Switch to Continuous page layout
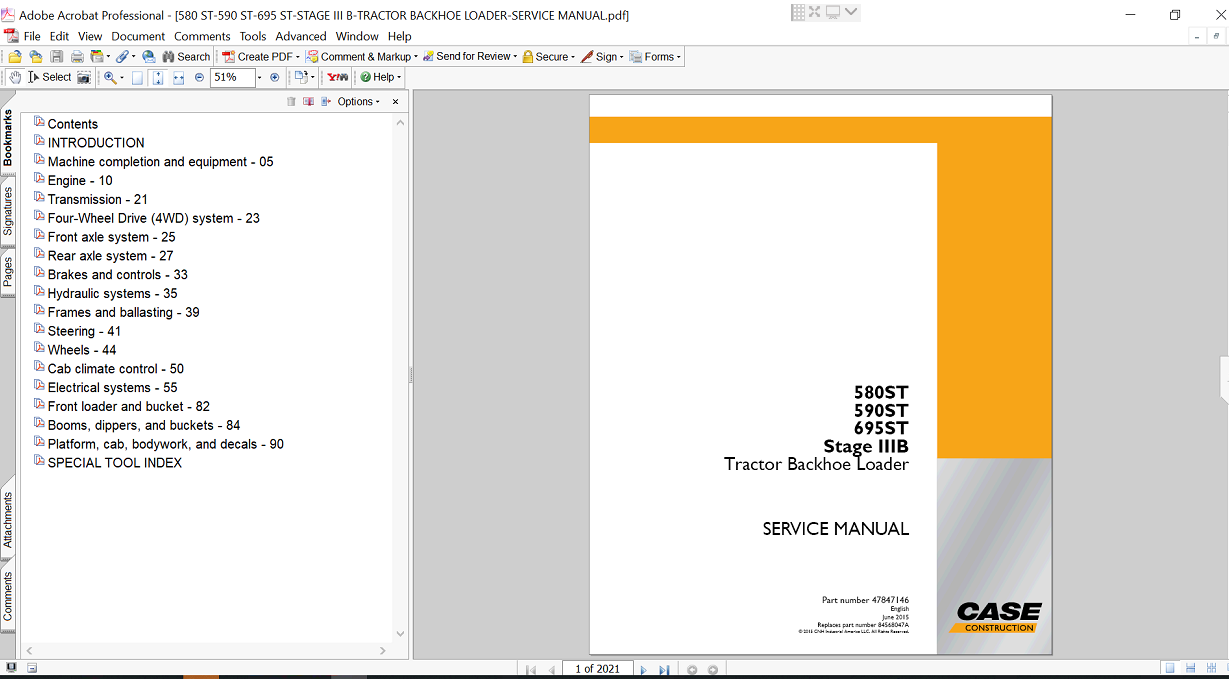Viewport: 1229px width, 679px height. [1189, 669]
